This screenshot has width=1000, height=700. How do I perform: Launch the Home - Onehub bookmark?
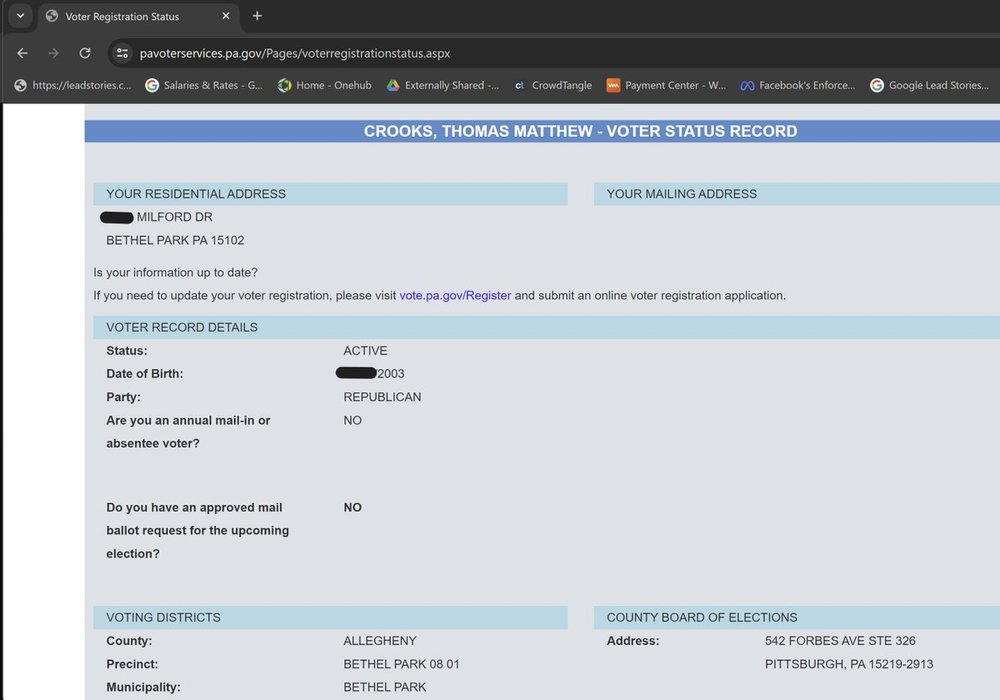point(324,85)
